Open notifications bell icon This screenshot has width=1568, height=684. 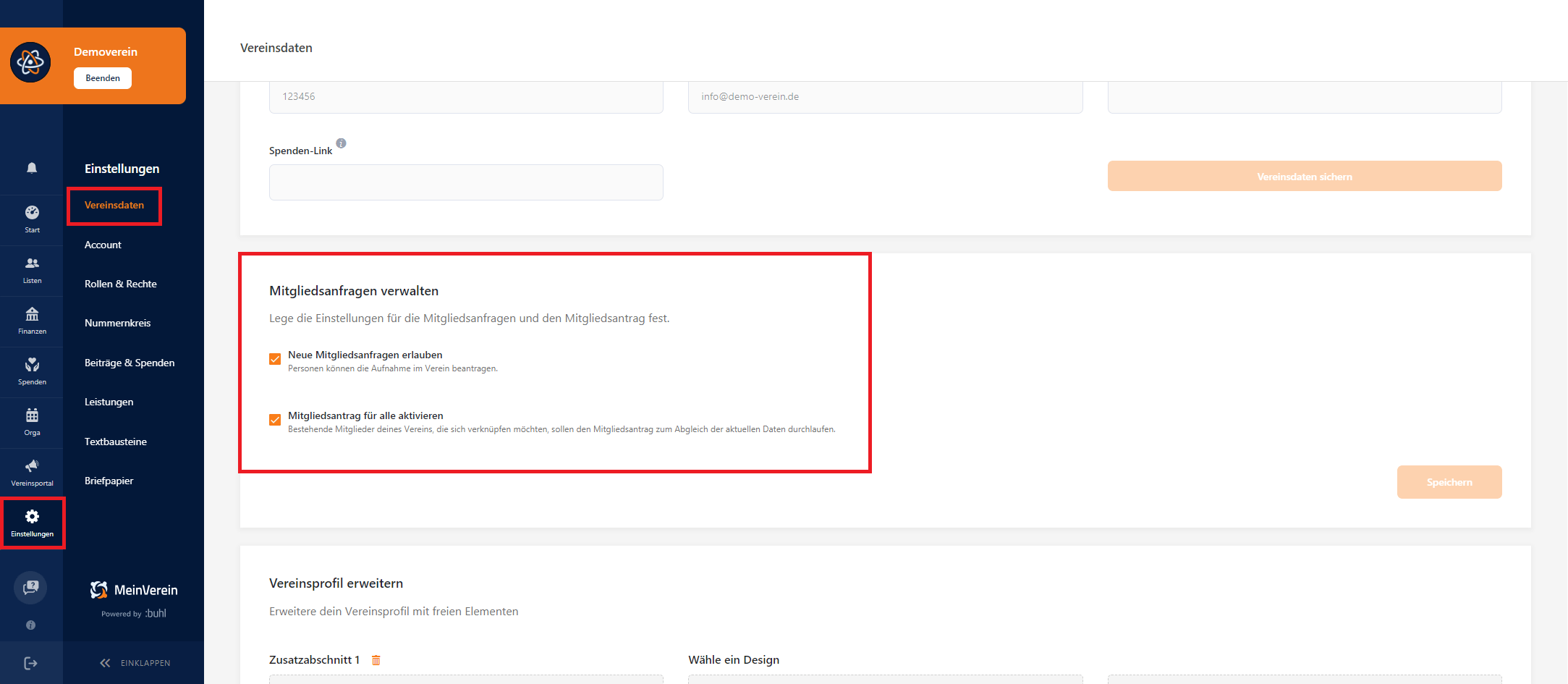[x=32, y=168]
